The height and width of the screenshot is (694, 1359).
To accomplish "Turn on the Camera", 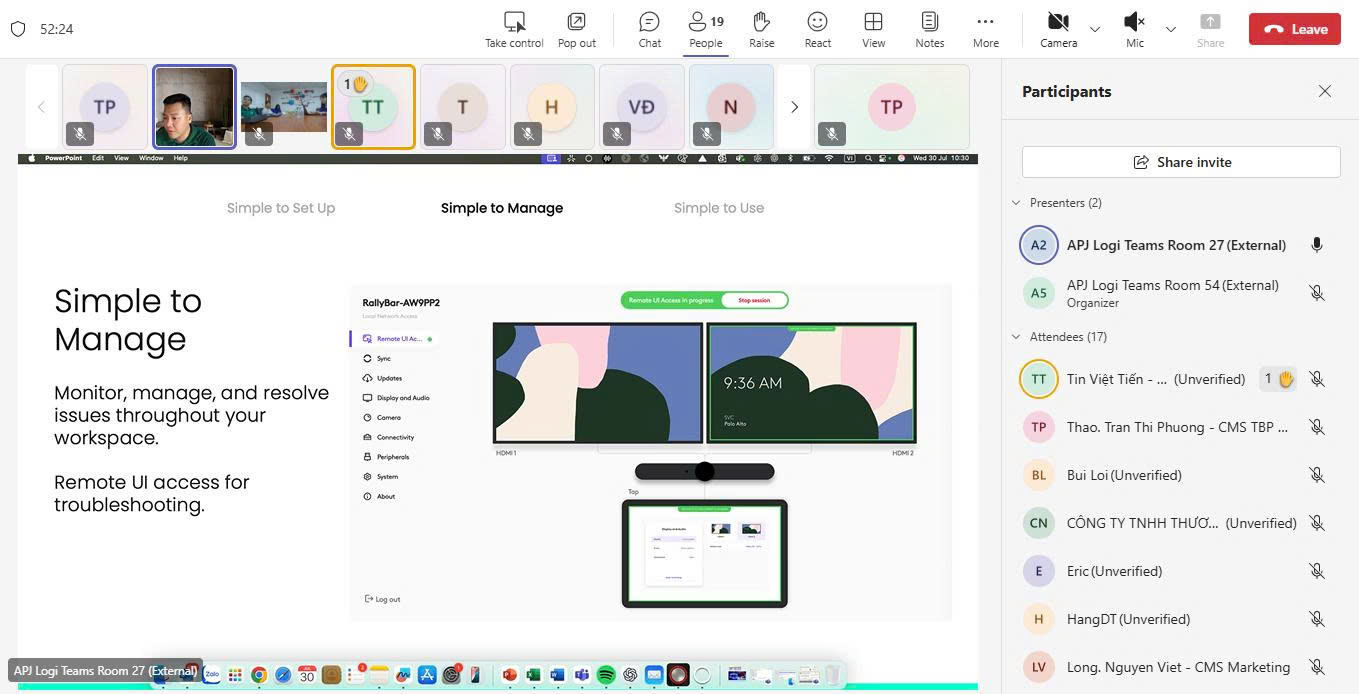I will [1058, 22].
